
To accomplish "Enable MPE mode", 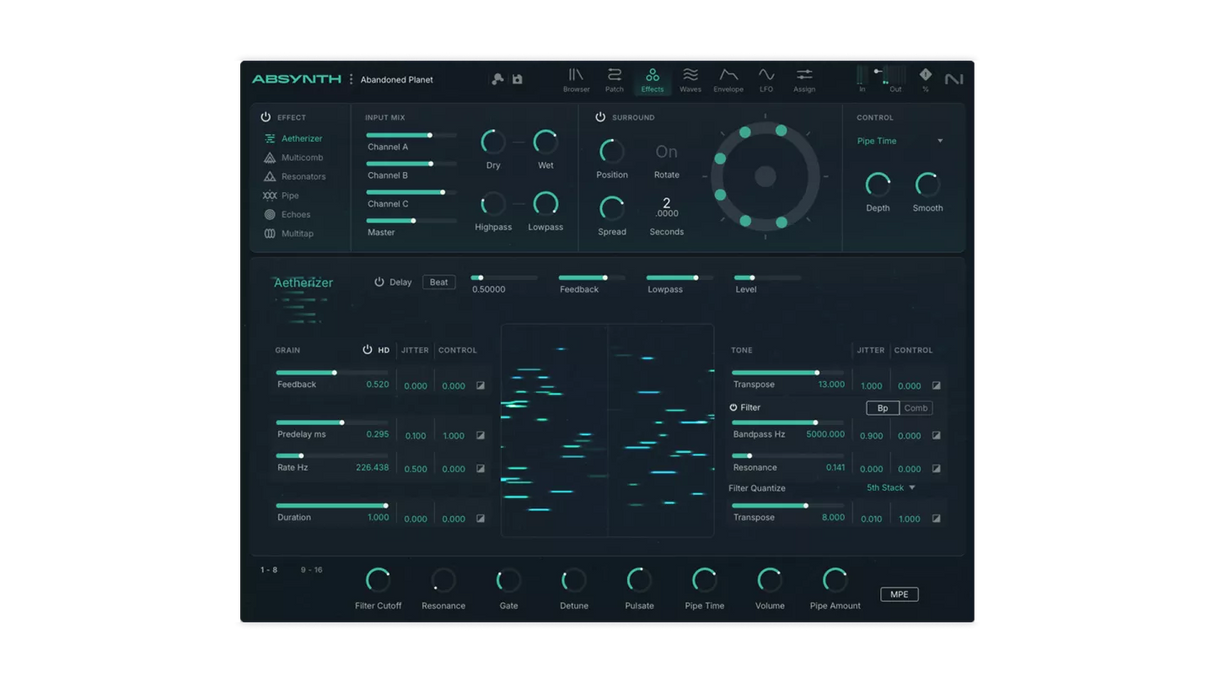I will pyautogui.click(x=898, y=593).
